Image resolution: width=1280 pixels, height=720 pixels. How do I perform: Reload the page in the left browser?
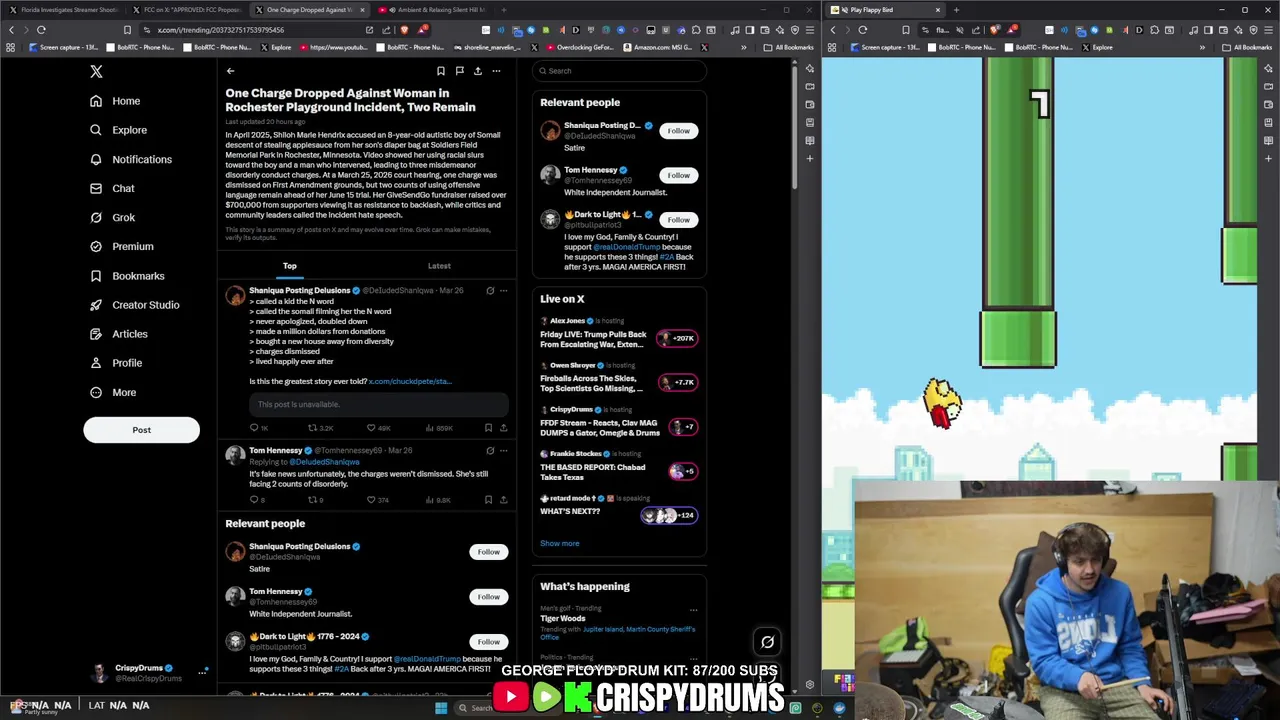[x=41, y=30]
